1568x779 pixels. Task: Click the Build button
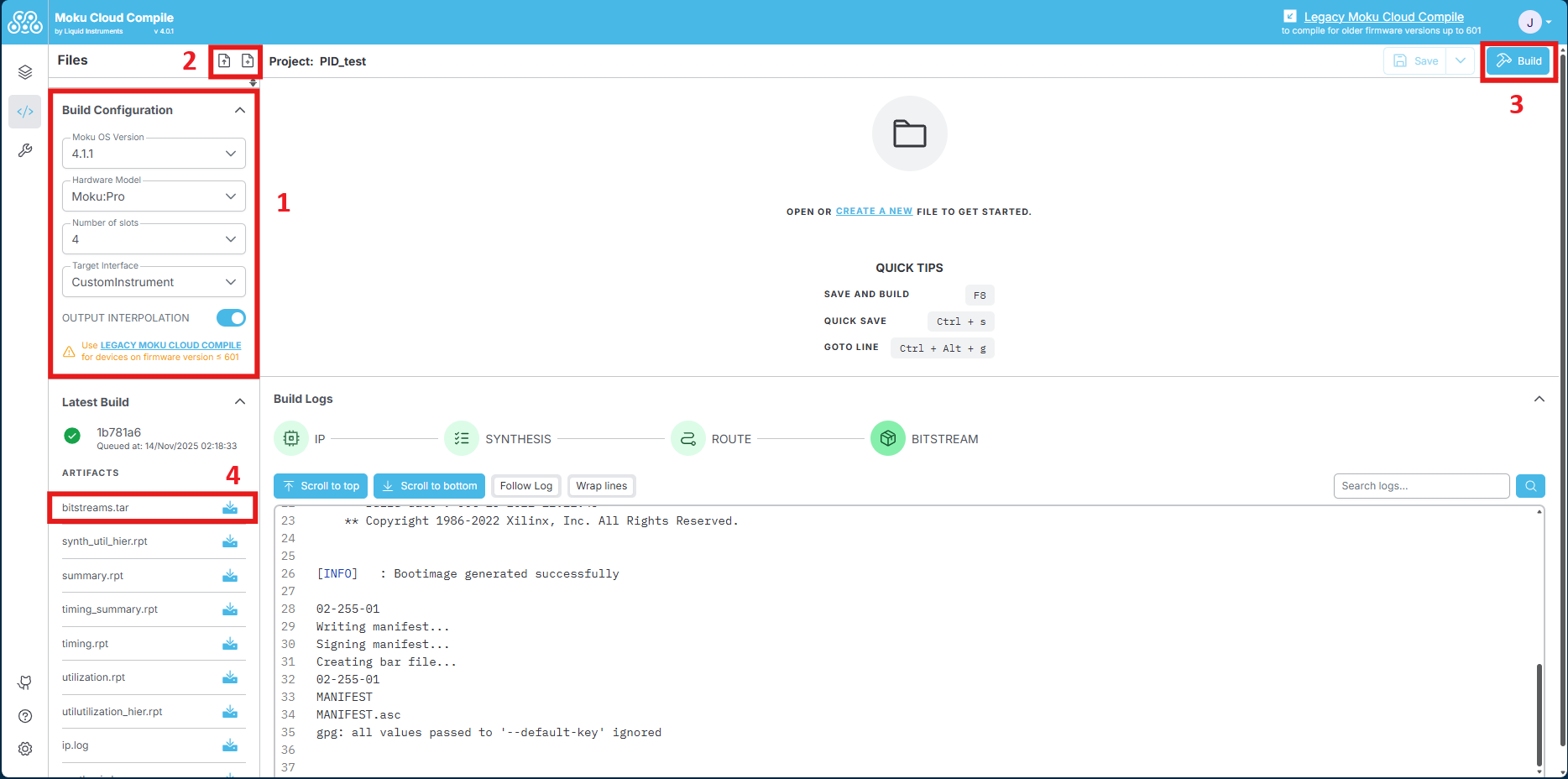(x=1518, y=60)
